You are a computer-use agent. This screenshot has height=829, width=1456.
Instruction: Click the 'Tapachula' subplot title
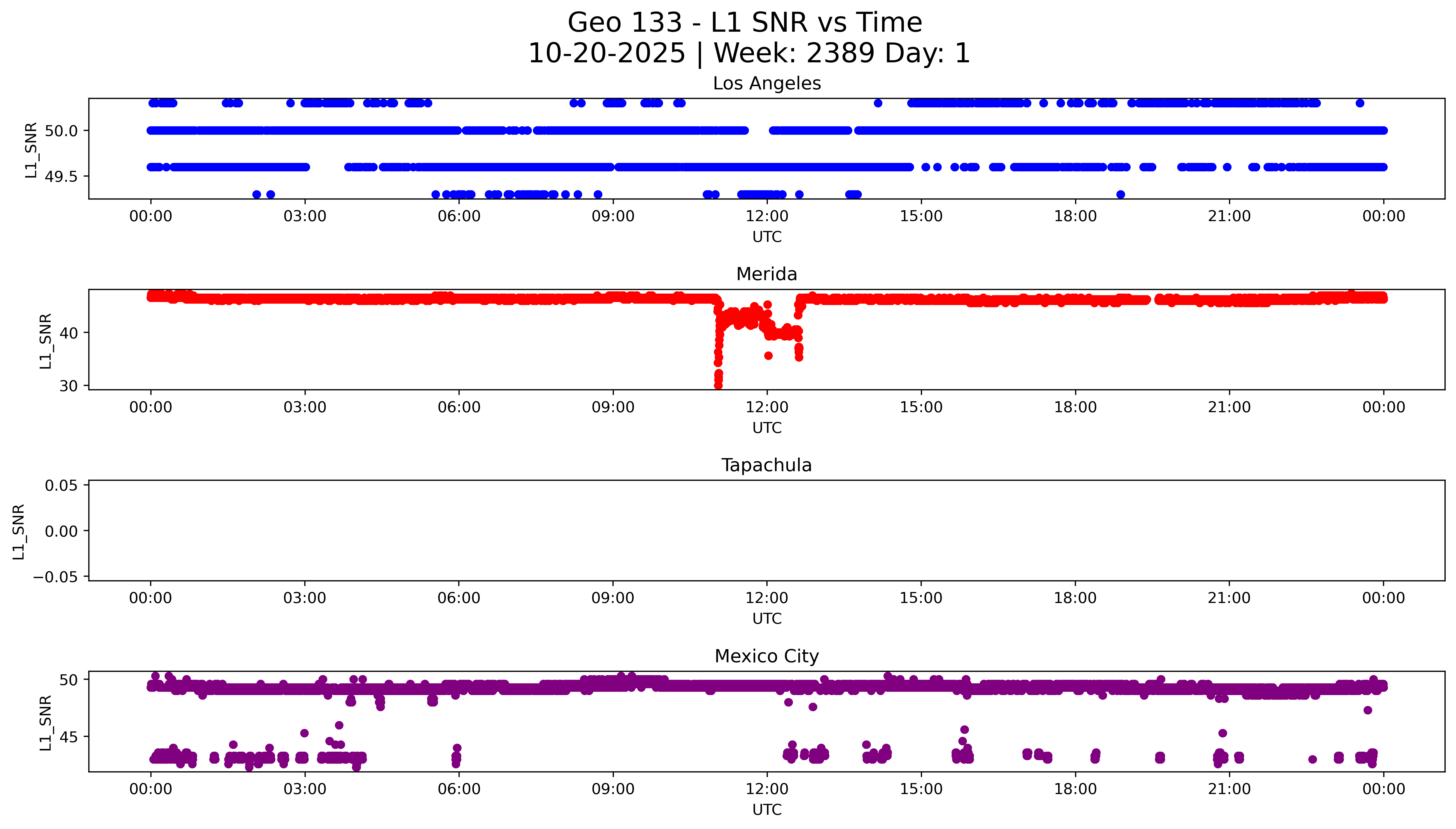click(766, 465)
